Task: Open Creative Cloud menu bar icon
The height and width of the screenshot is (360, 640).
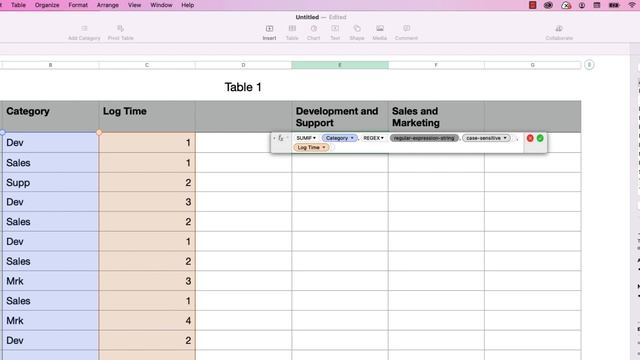Action: [549, 5]
